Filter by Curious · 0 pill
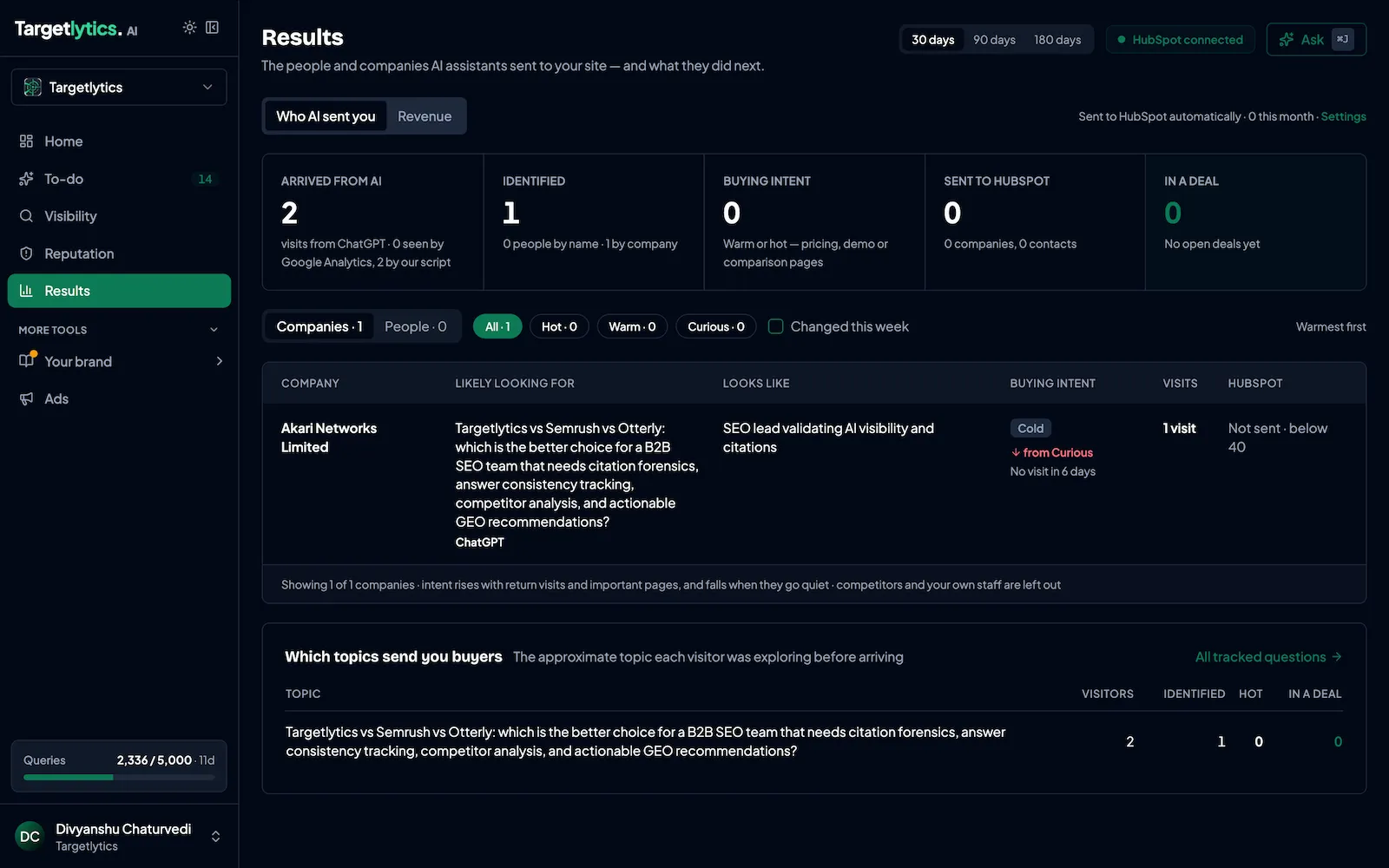The width and height of the screenshot is (1389, 868). click(x=716, y=326)
